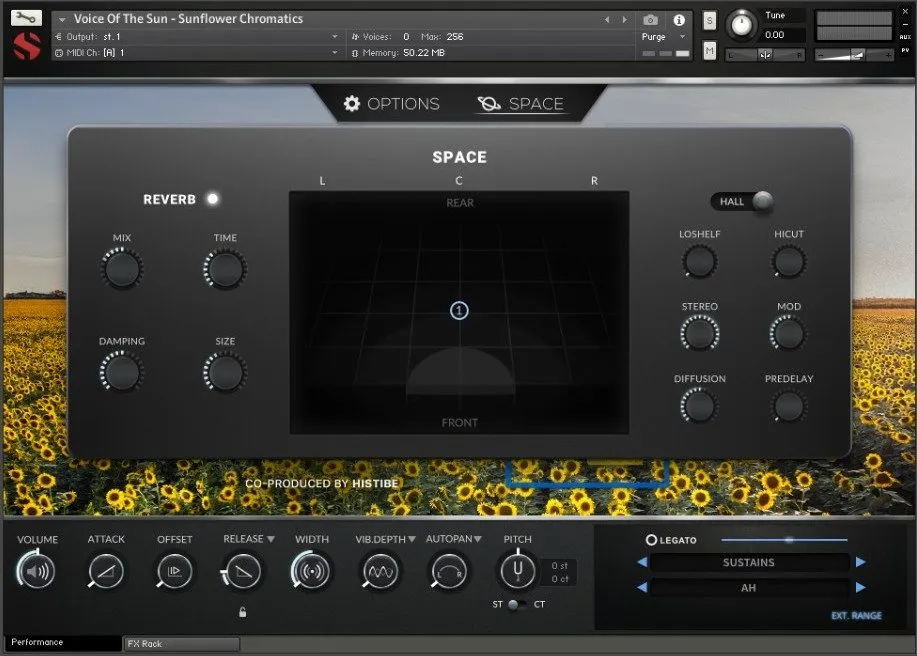Toggle the Mute M button
This screenshot has height=656, width=917.
pos(709,51)
